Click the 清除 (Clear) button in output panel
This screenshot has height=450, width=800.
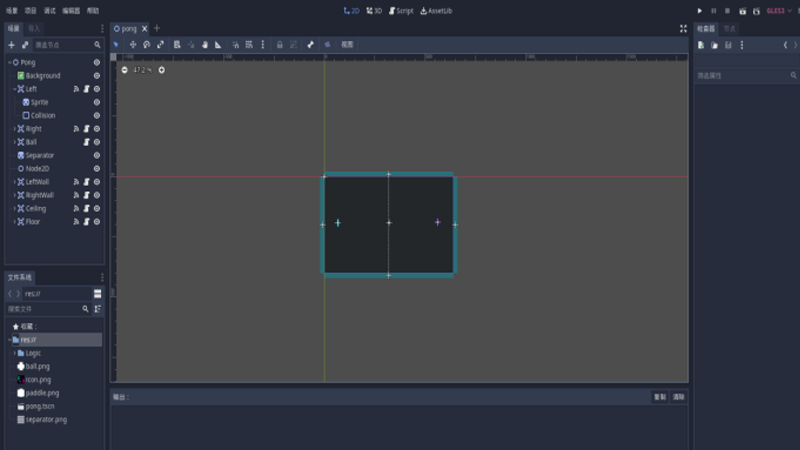[x=678, y=397]
